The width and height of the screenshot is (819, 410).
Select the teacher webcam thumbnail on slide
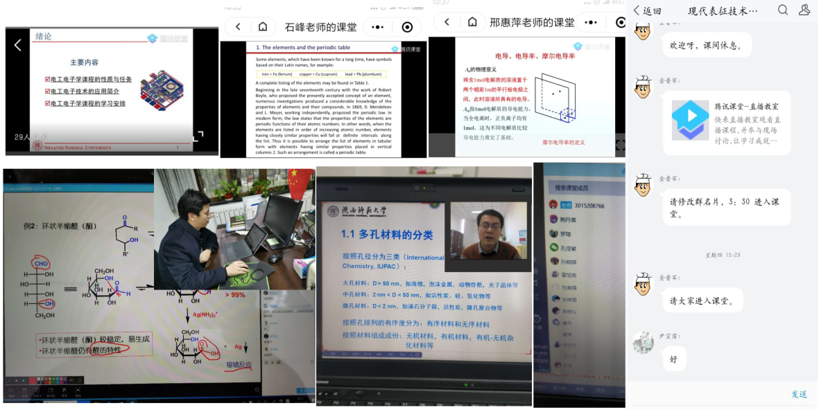pos(487,231)
